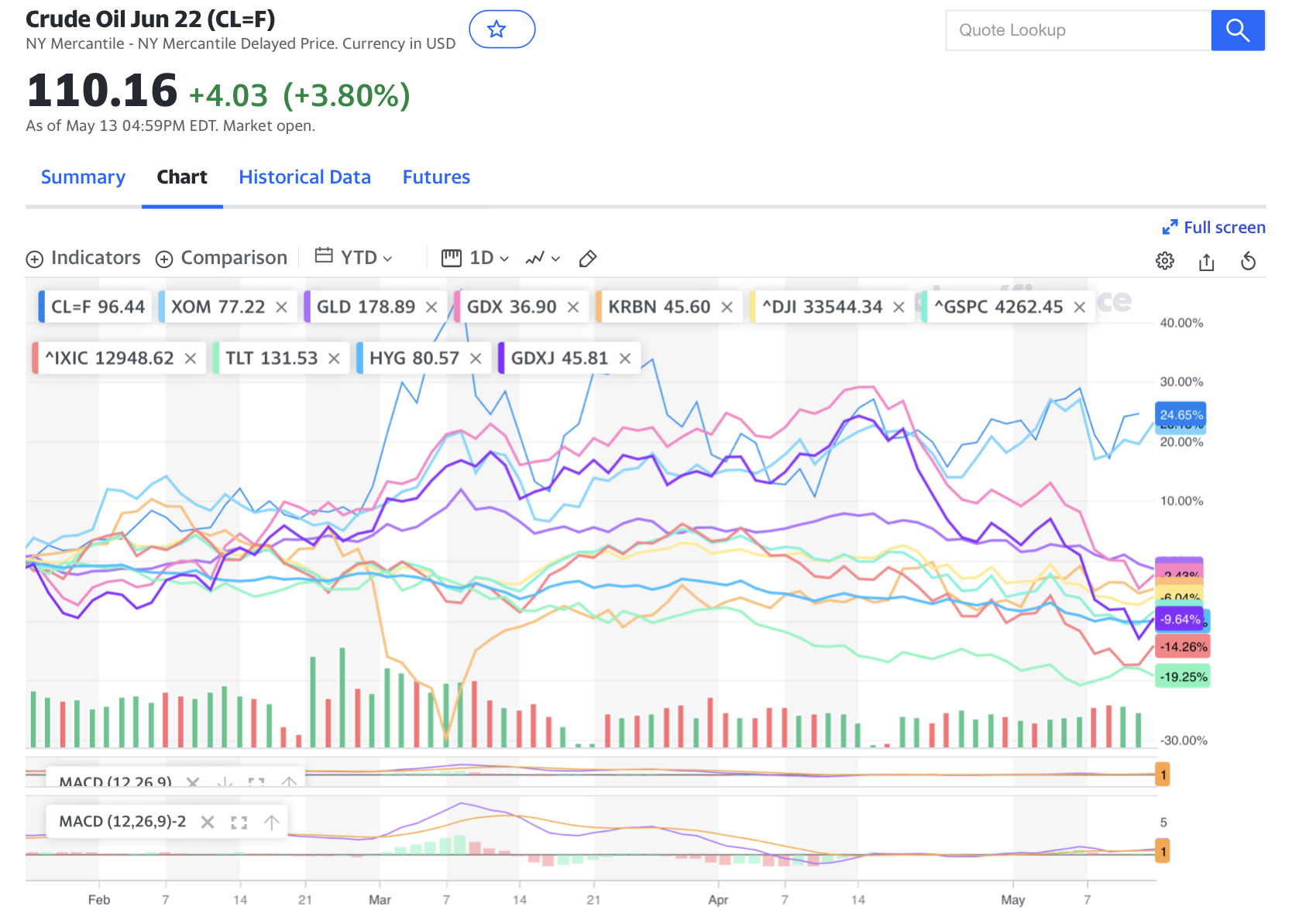Click the Full screen link

(x=1214, y=228)
